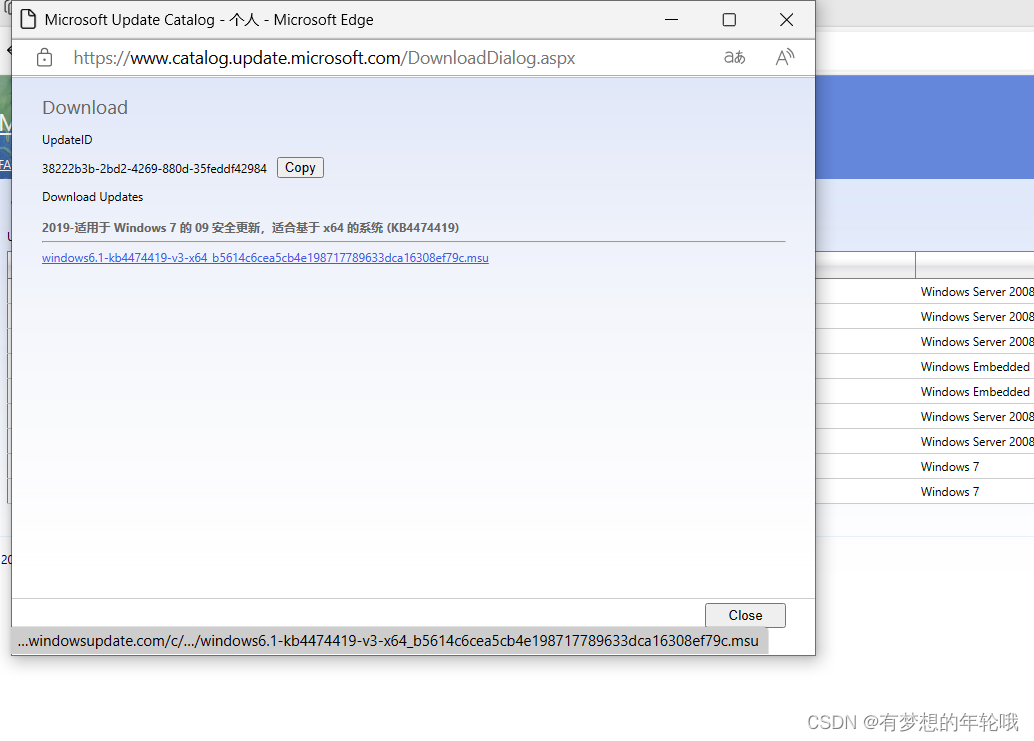Click the Close button at the dialog bottom
1034x741 pixels.
pyautogui.click(x=744, y=615)
